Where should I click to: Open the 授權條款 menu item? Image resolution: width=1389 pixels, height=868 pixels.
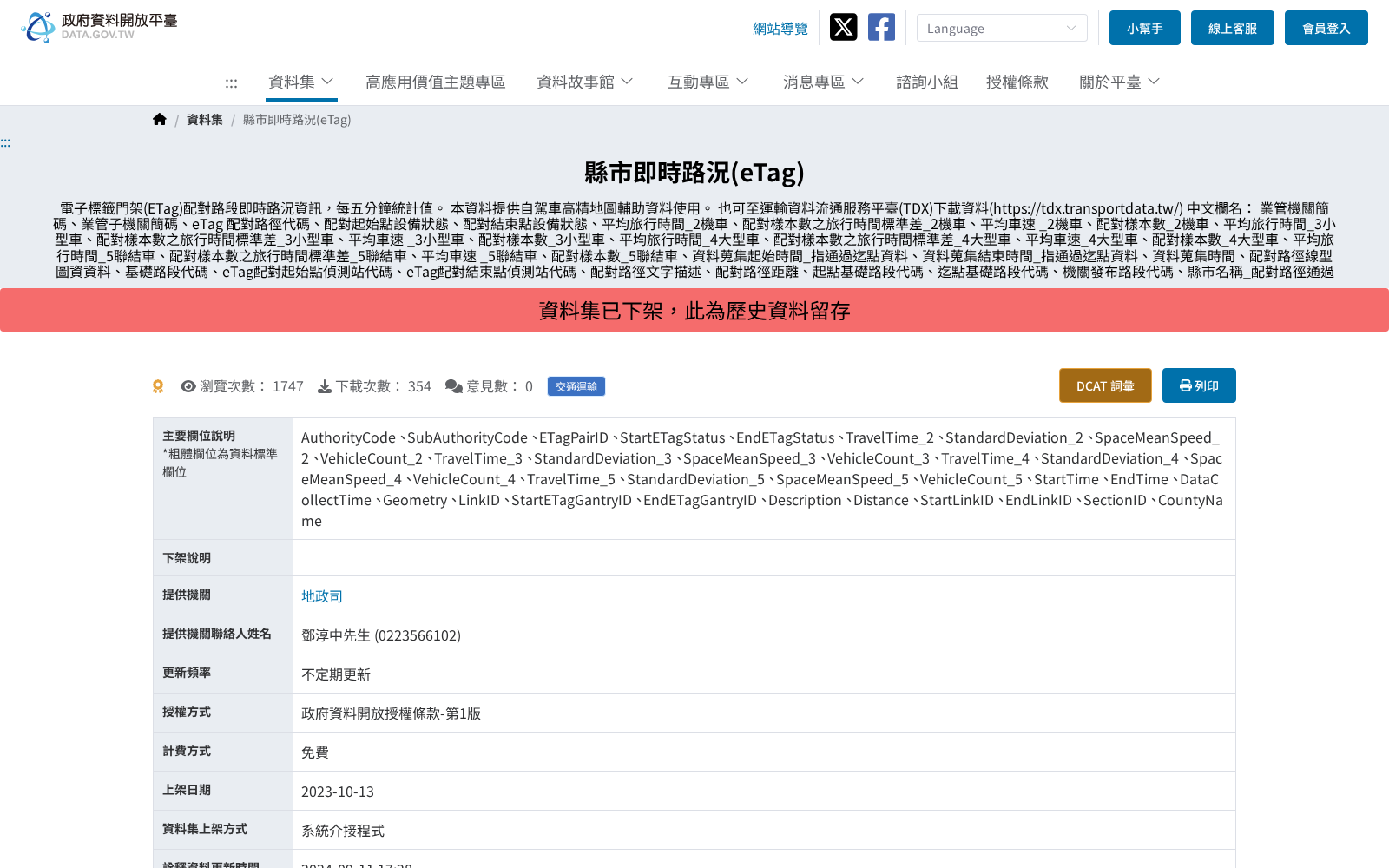(1017, 82)
